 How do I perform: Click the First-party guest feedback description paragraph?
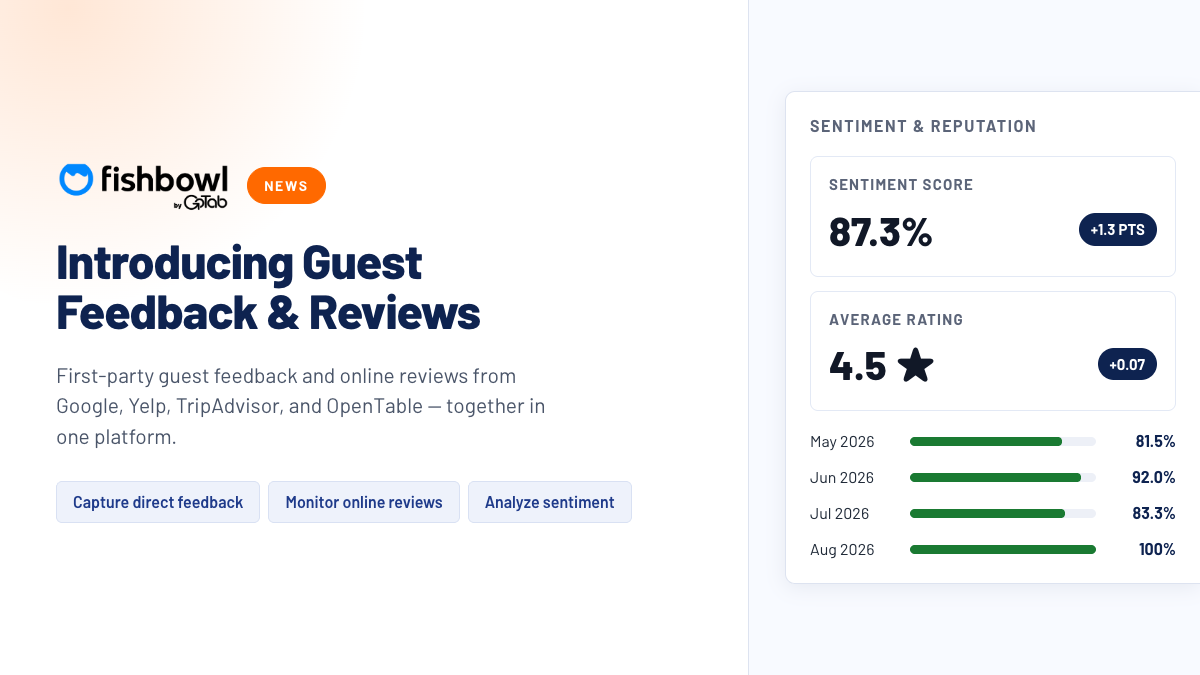coord(301,407)
